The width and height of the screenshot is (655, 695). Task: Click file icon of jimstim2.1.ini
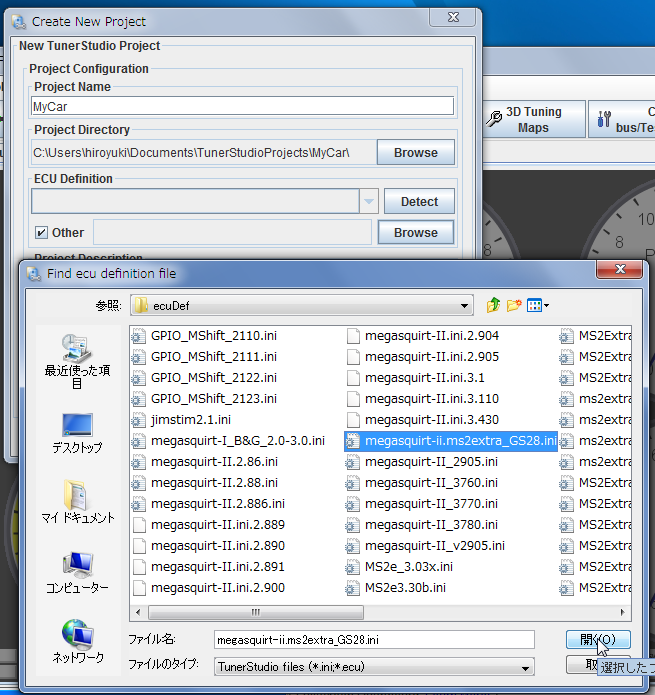coord(139,420)
